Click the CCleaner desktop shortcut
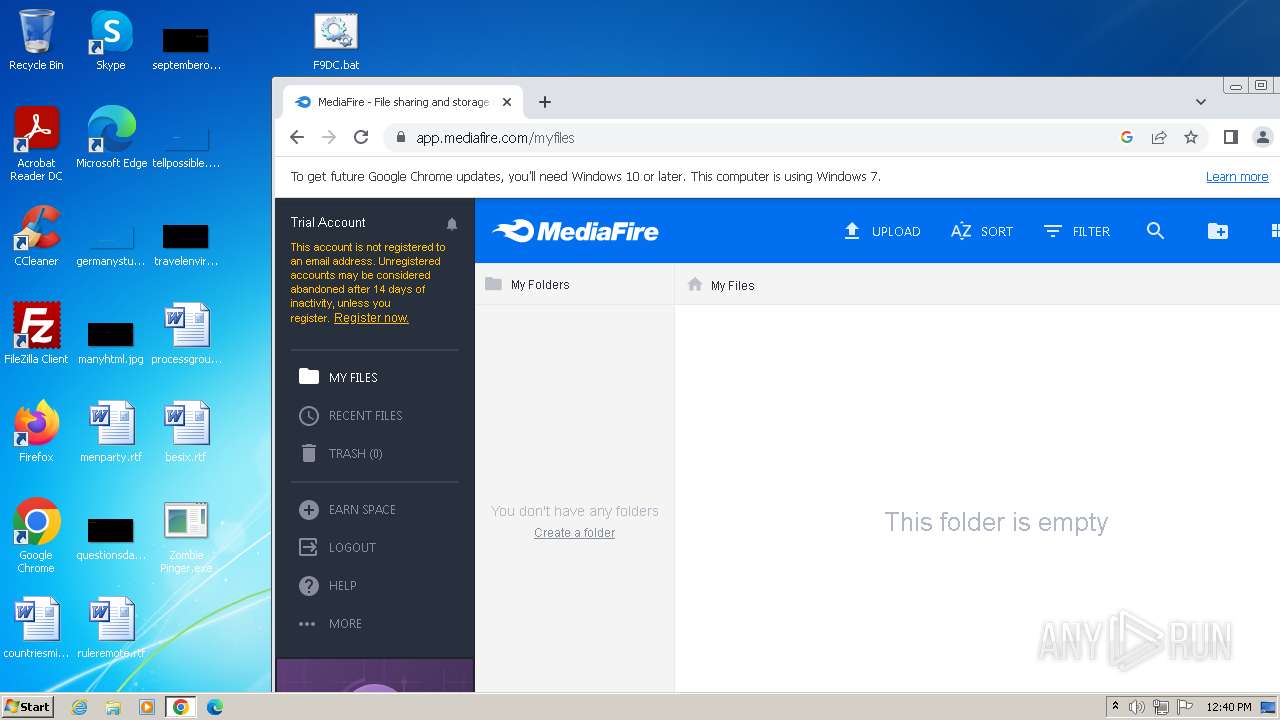This screenshot has height=720, width=1280. (36, 237)
